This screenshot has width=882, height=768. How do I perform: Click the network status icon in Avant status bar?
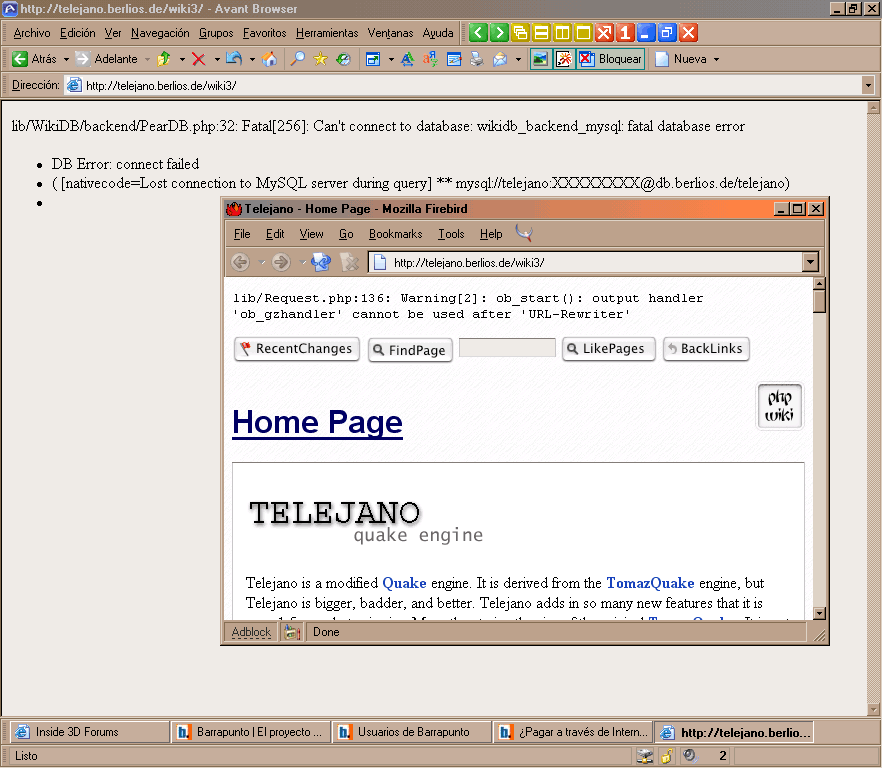[645, 756]
